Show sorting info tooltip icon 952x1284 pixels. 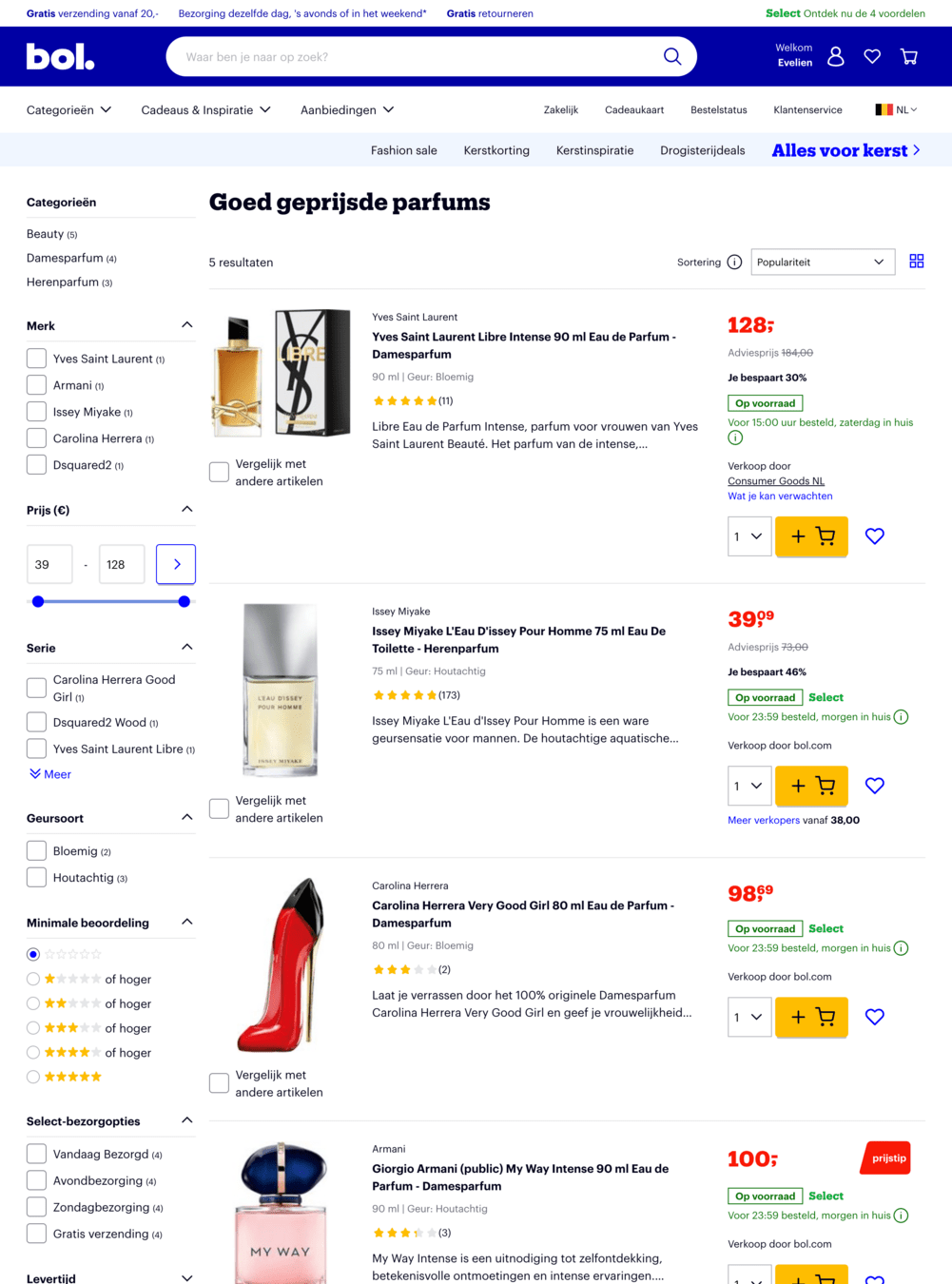pos(734,263)
